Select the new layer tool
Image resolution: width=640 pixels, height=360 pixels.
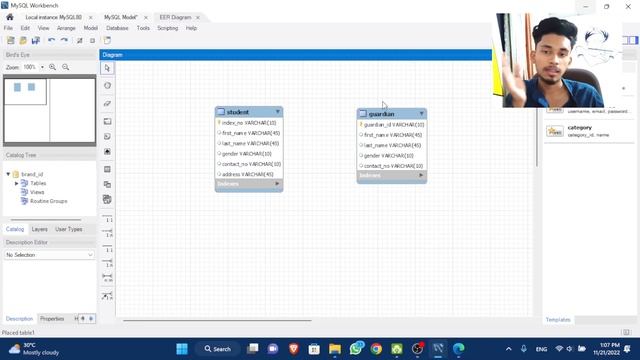tap(107, 121)
